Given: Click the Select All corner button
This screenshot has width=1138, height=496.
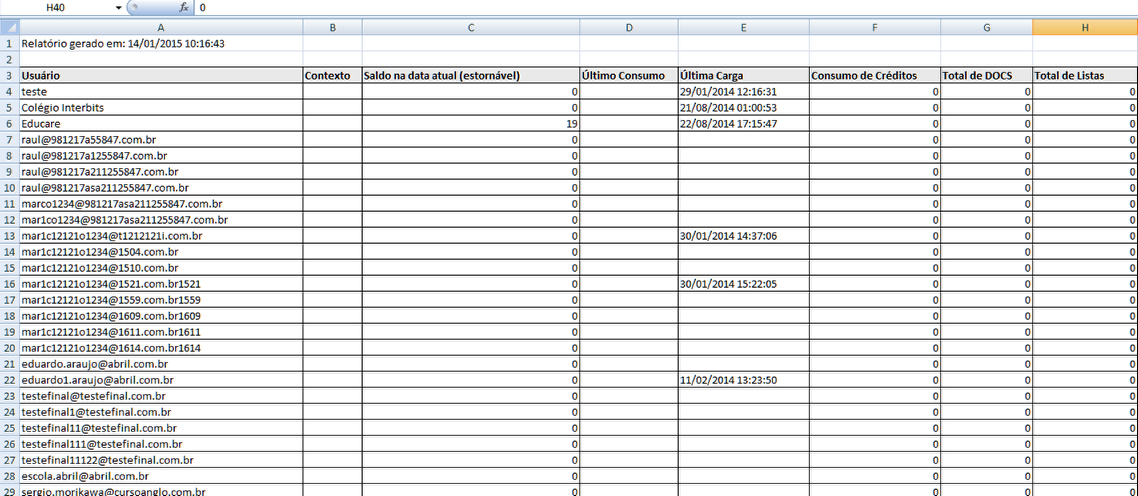Looking at the screenshot, I should click(x=9, y=28).
